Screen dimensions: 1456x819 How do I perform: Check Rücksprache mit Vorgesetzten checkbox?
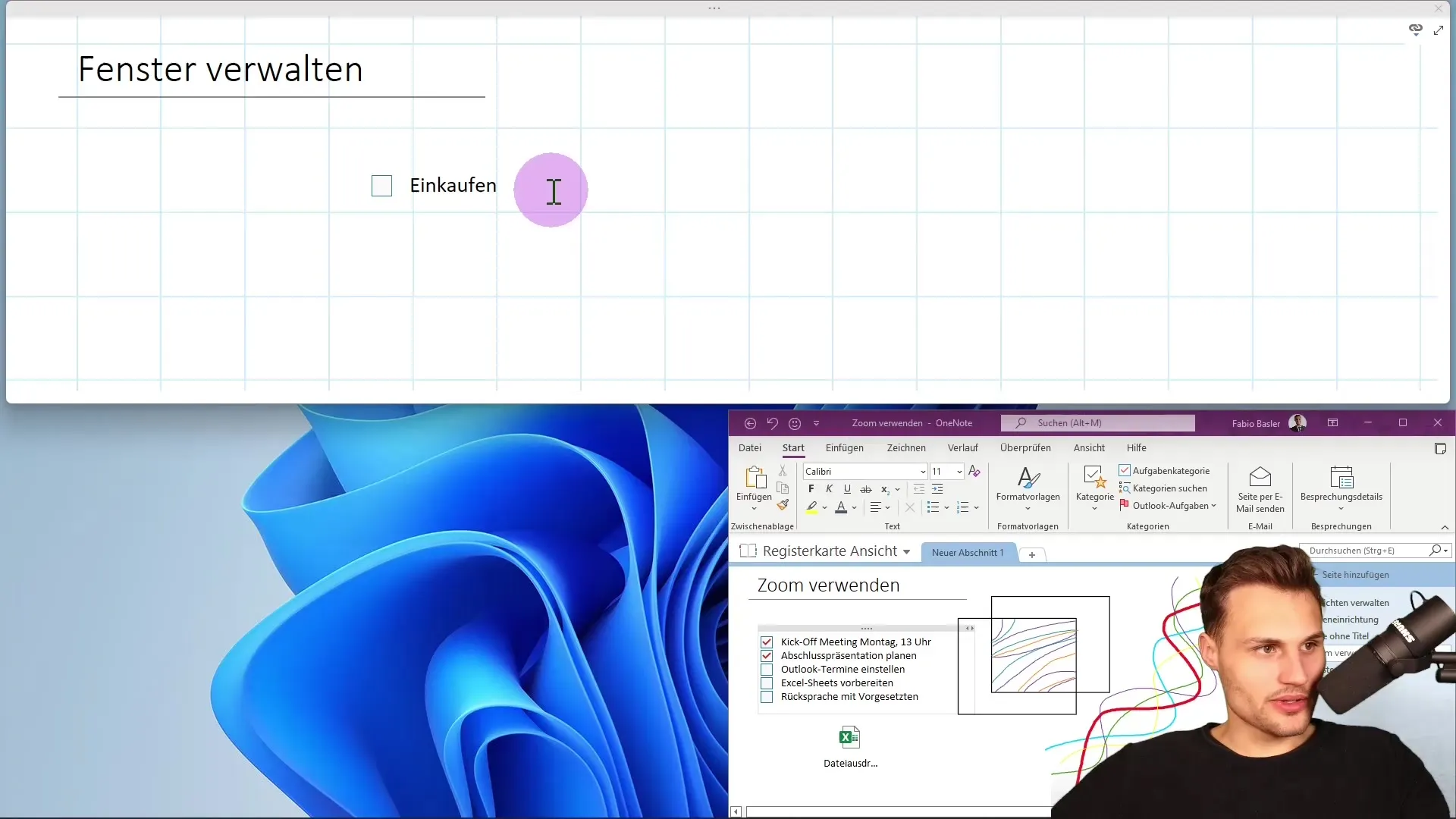[x=767, y=697]
